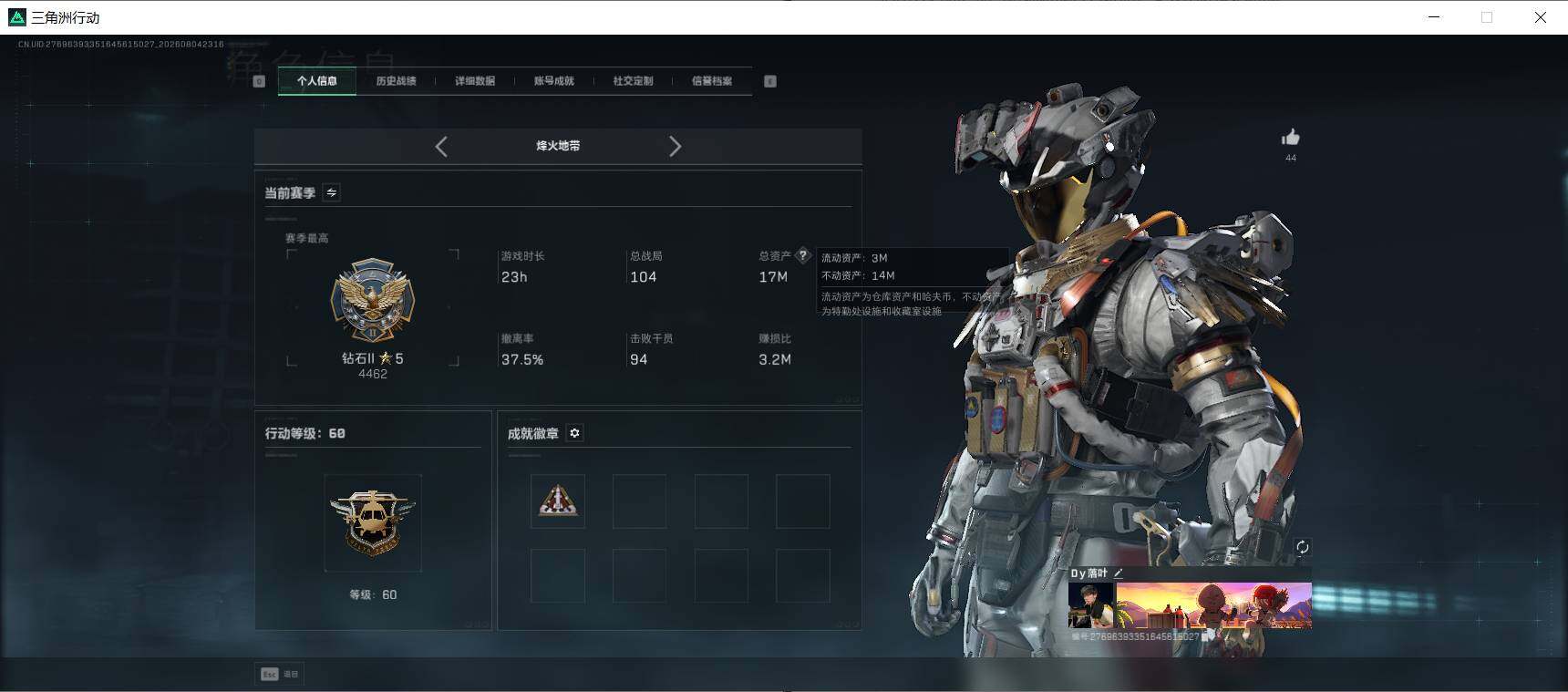Click the 钻石II rank emblem
The width and height of the screenshot is (1568, 692).
(x=372, y=301)
